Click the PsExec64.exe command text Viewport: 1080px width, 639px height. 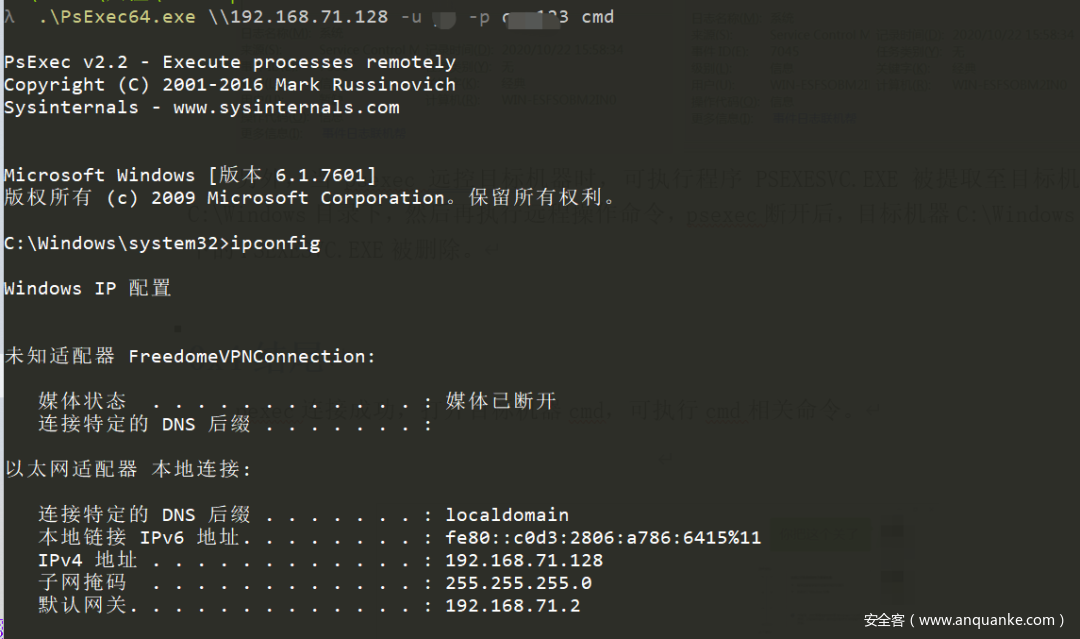coord(116,17)
